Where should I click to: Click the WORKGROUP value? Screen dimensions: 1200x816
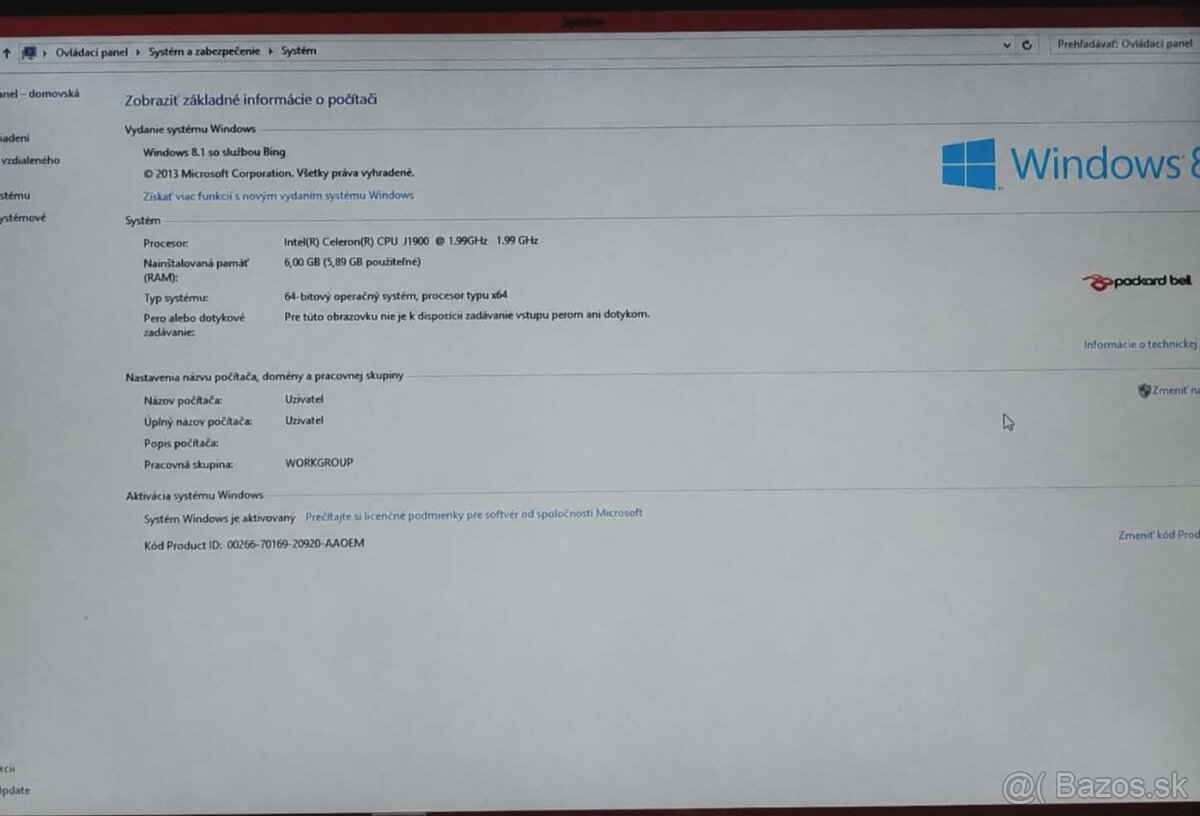point(319,463)
